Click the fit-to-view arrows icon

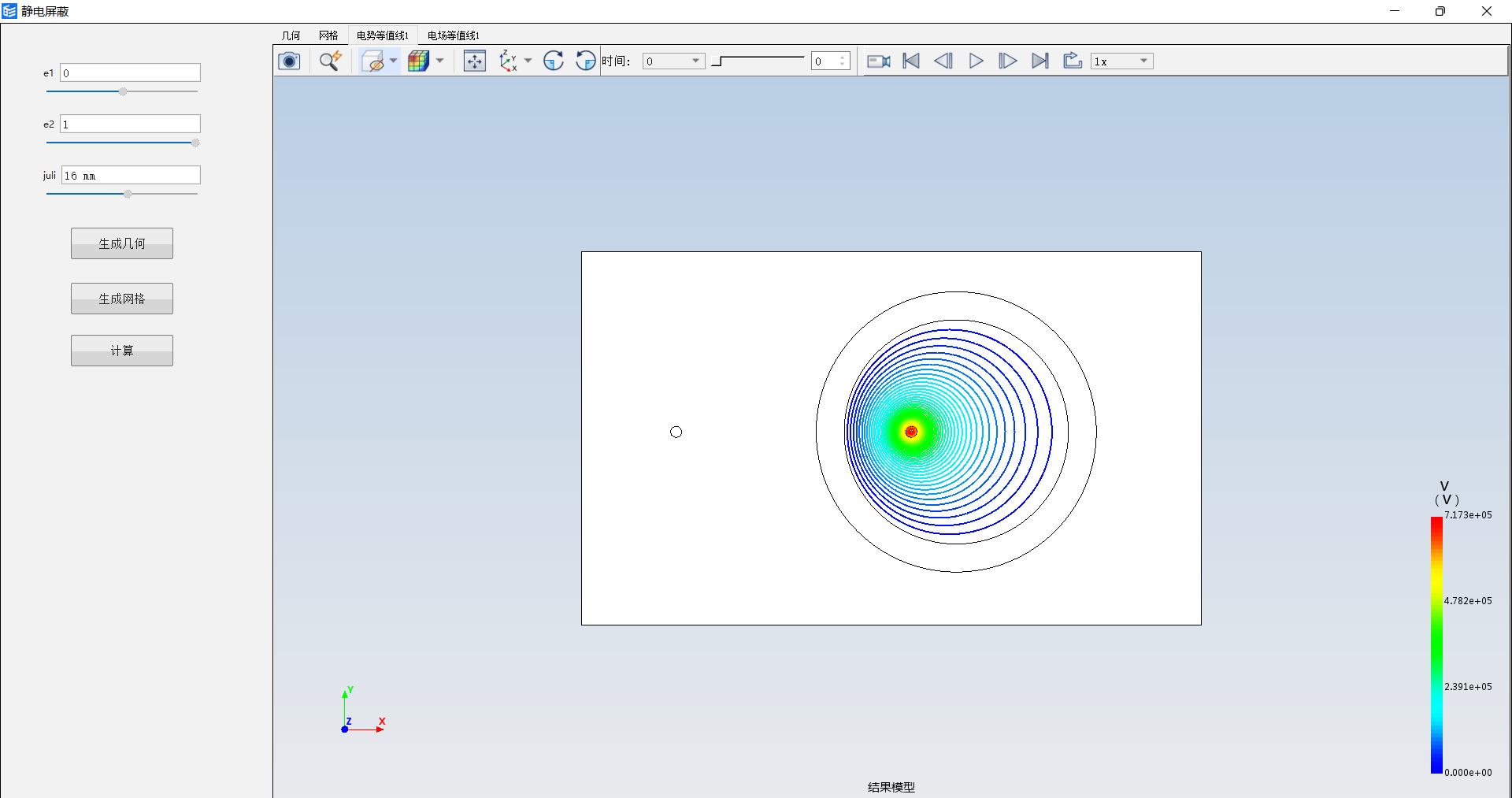click(x=475, y=61)
